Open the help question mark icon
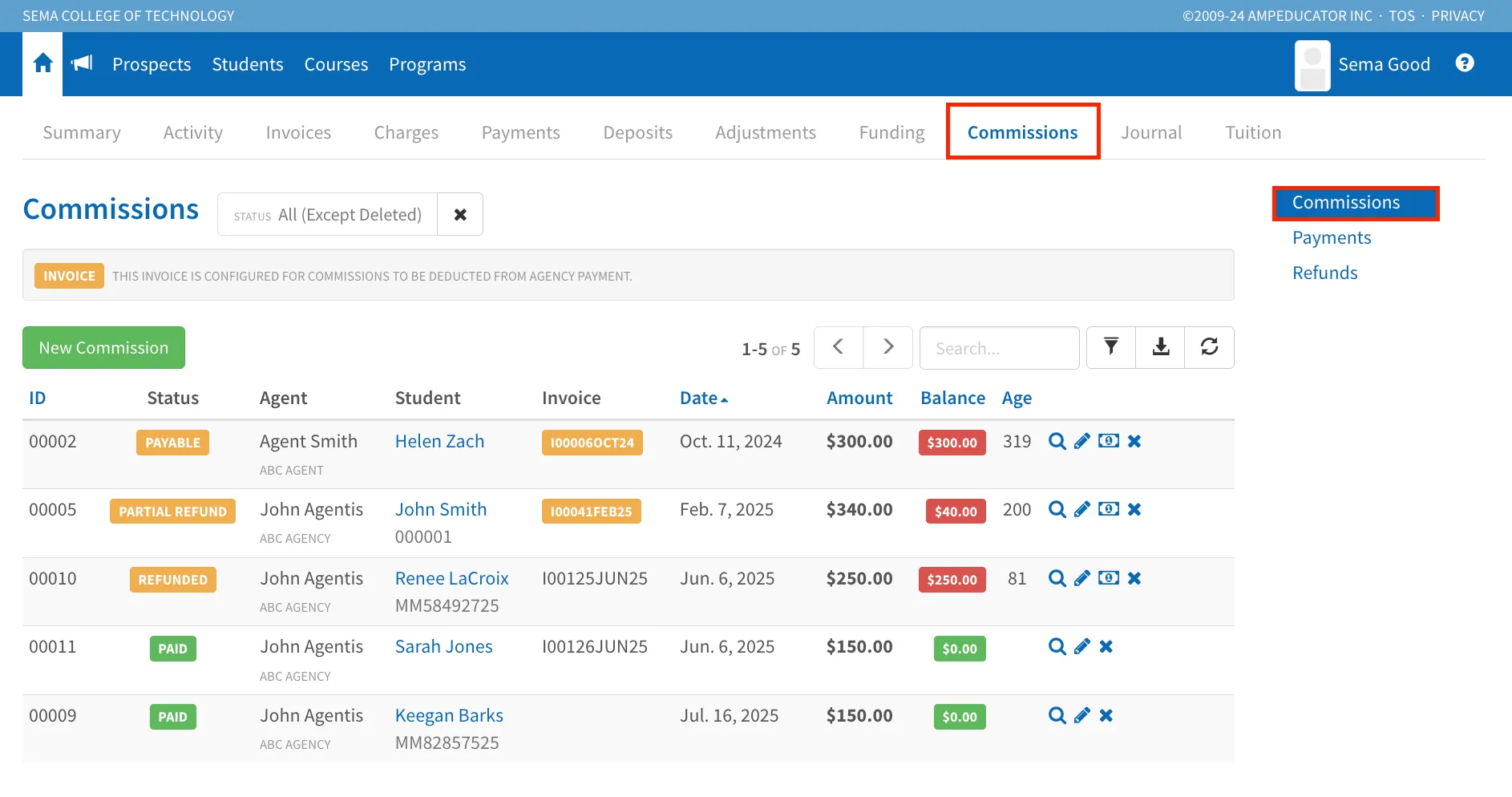1512x797 pixels. click(1464, 63)
